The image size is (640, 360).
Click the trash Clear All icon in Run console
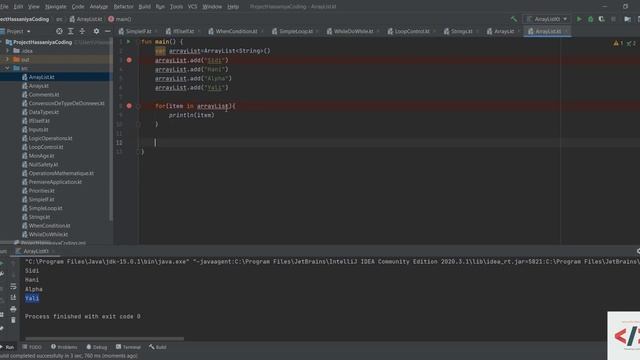point(13,320)
